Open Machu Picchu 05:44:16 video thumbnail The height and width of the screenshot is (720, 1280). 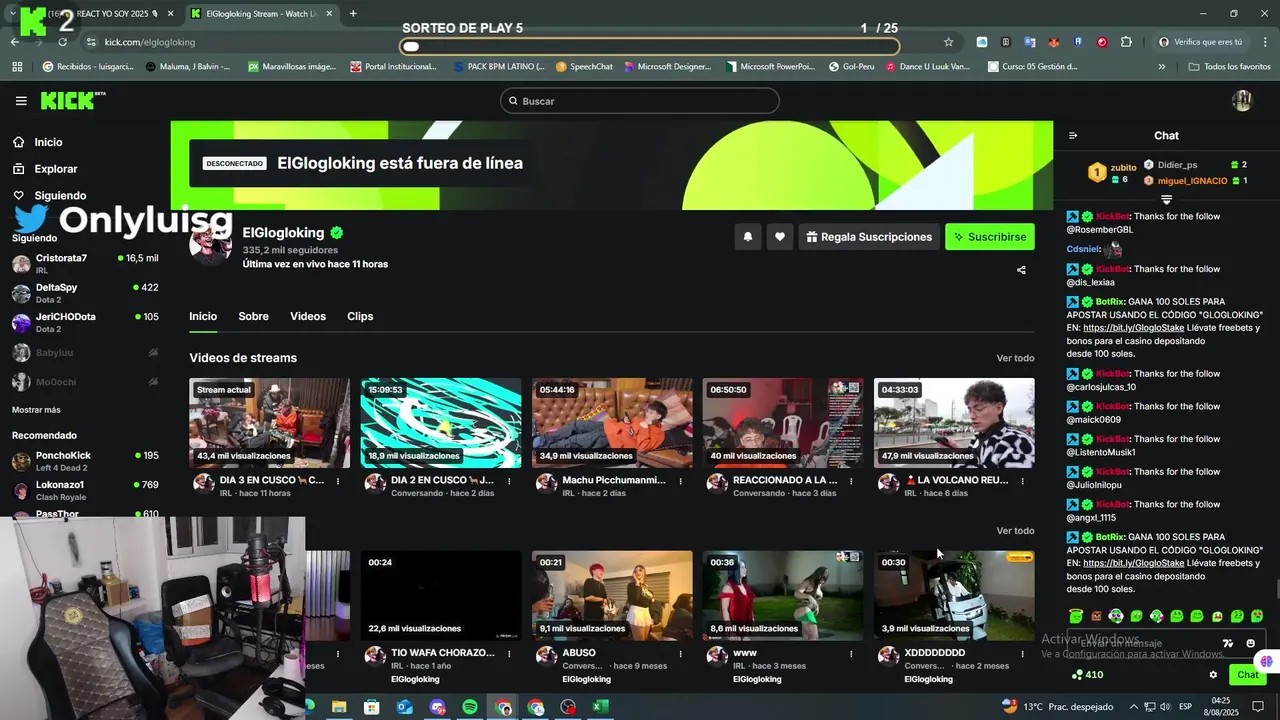click(x=612, y=424)
